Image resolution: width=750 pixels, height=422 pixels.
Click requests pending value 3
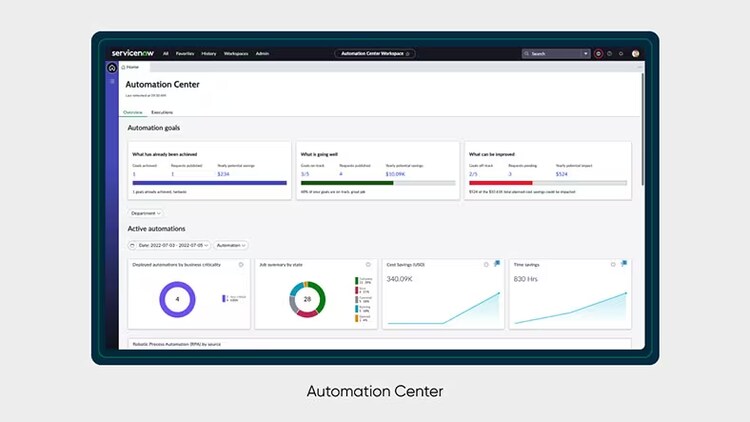[510, 174]
